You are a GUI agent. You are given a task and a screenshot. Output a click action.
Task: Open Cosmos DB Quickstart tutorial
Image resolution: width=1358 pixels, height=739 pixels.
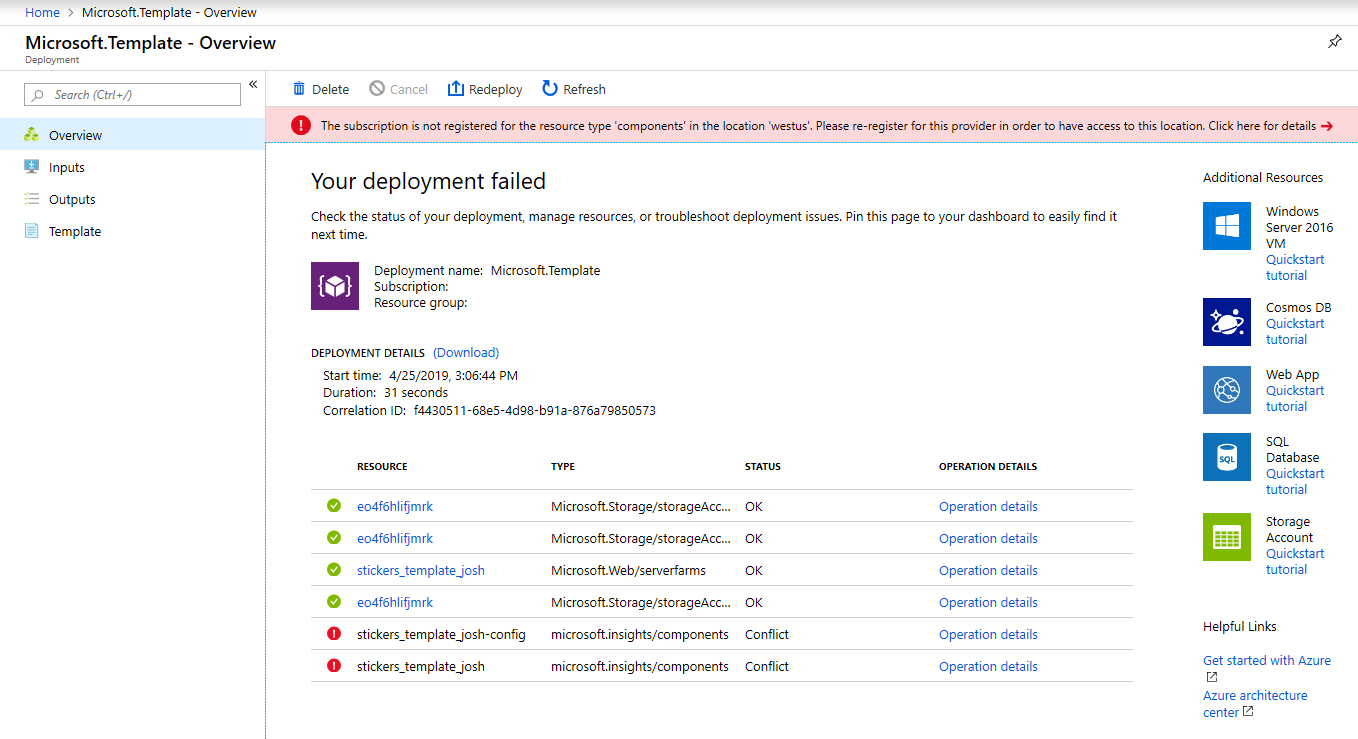coord(1295,331)
